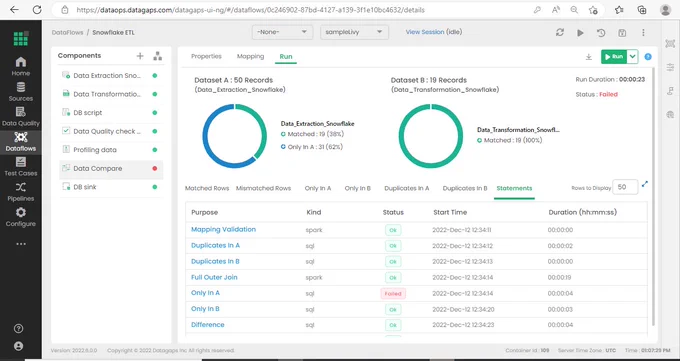Open the Matched Rows tab
The height and width of the screenshot is (361, 680).
207,188
